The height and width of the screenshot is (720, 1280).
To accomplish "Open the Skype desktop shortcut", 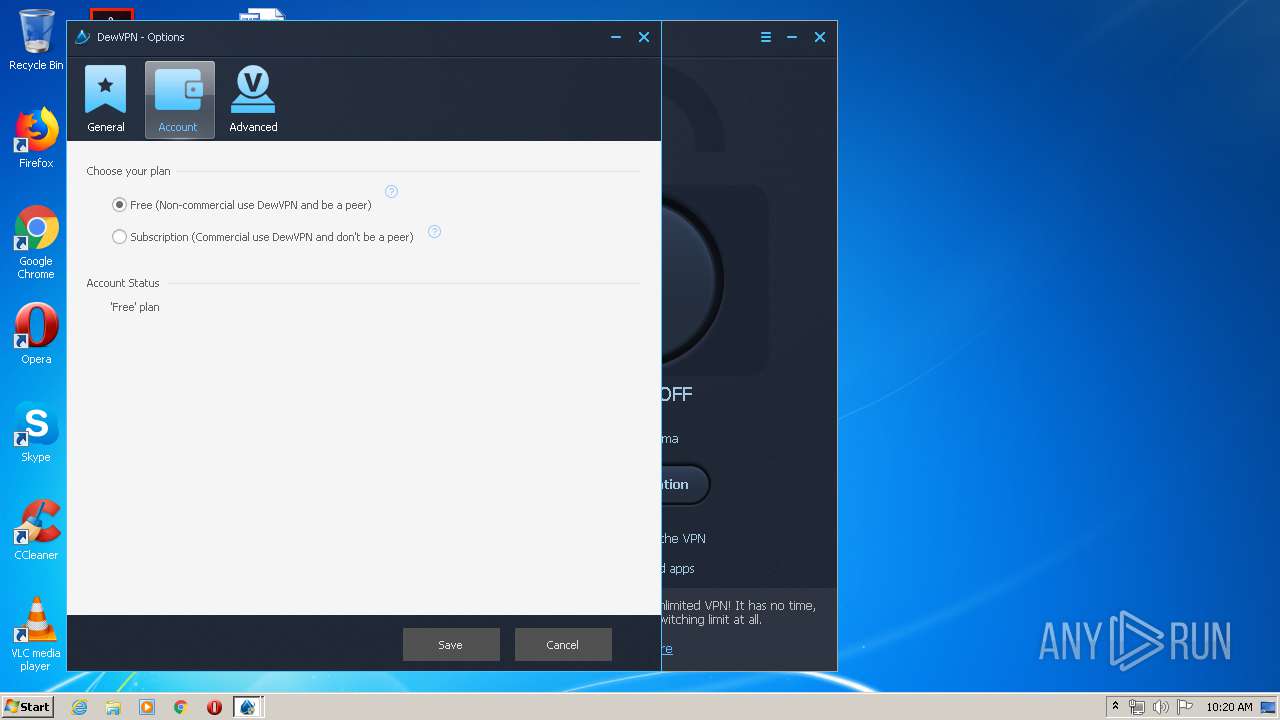I will click(x=36, y=432).
